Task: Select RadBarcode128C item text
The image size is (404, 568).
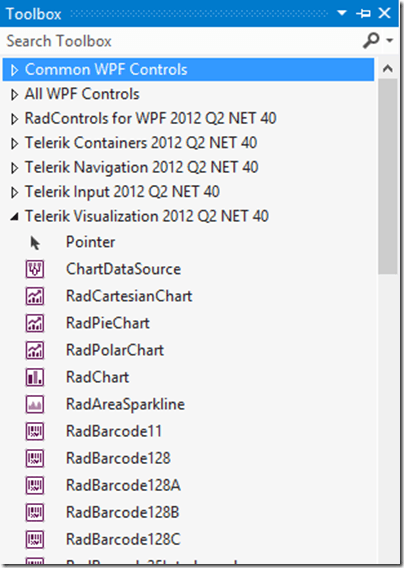Action: (x=123, y=539)
